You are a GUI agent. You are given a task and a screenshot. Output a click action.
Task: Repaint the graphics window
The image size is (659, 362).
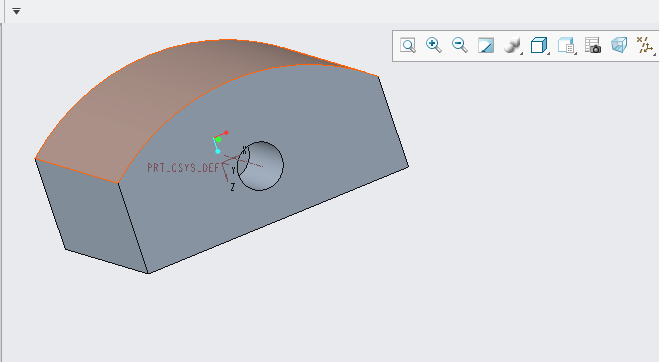pos(486,45)
